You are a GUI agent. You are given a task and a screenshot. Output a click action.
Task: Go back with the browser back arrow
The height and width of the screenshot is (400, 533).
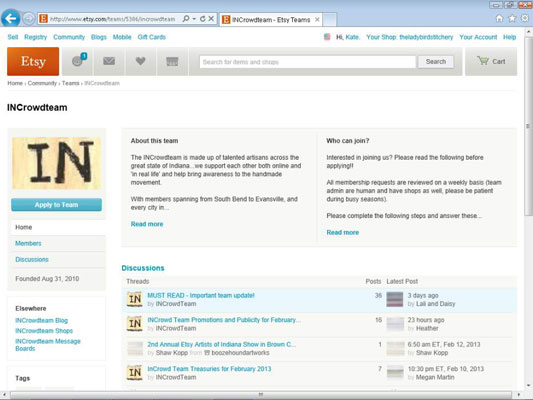[11, 18]
